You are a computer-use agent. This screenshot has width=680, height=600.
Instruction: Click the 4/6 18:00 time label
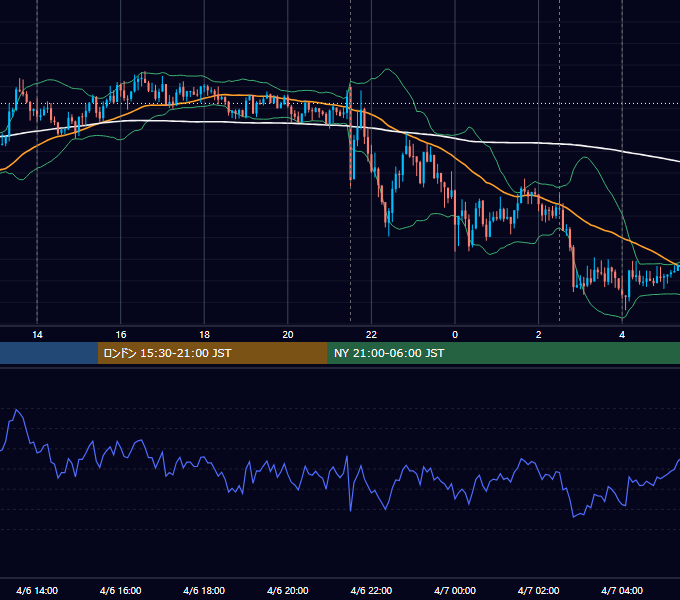coord(204,590)
